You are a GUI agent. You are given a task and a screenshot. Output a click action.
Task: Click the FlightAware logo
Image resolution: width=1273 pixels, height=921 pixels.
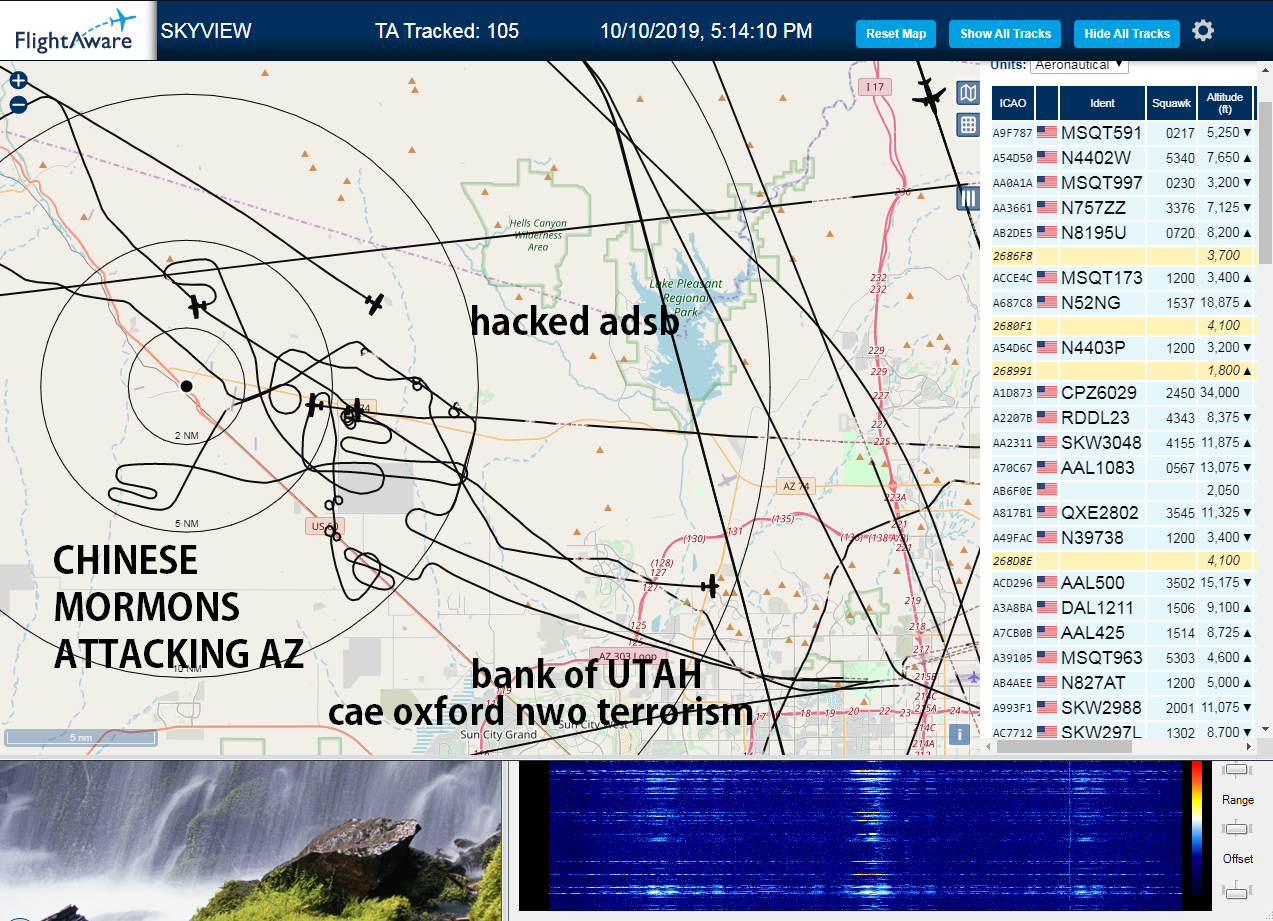pos(76,31)
